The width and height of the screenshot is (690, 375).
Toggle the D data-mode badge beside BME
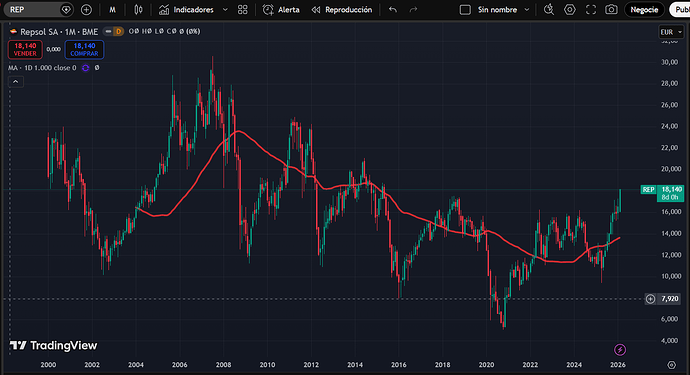click(118, 31)
